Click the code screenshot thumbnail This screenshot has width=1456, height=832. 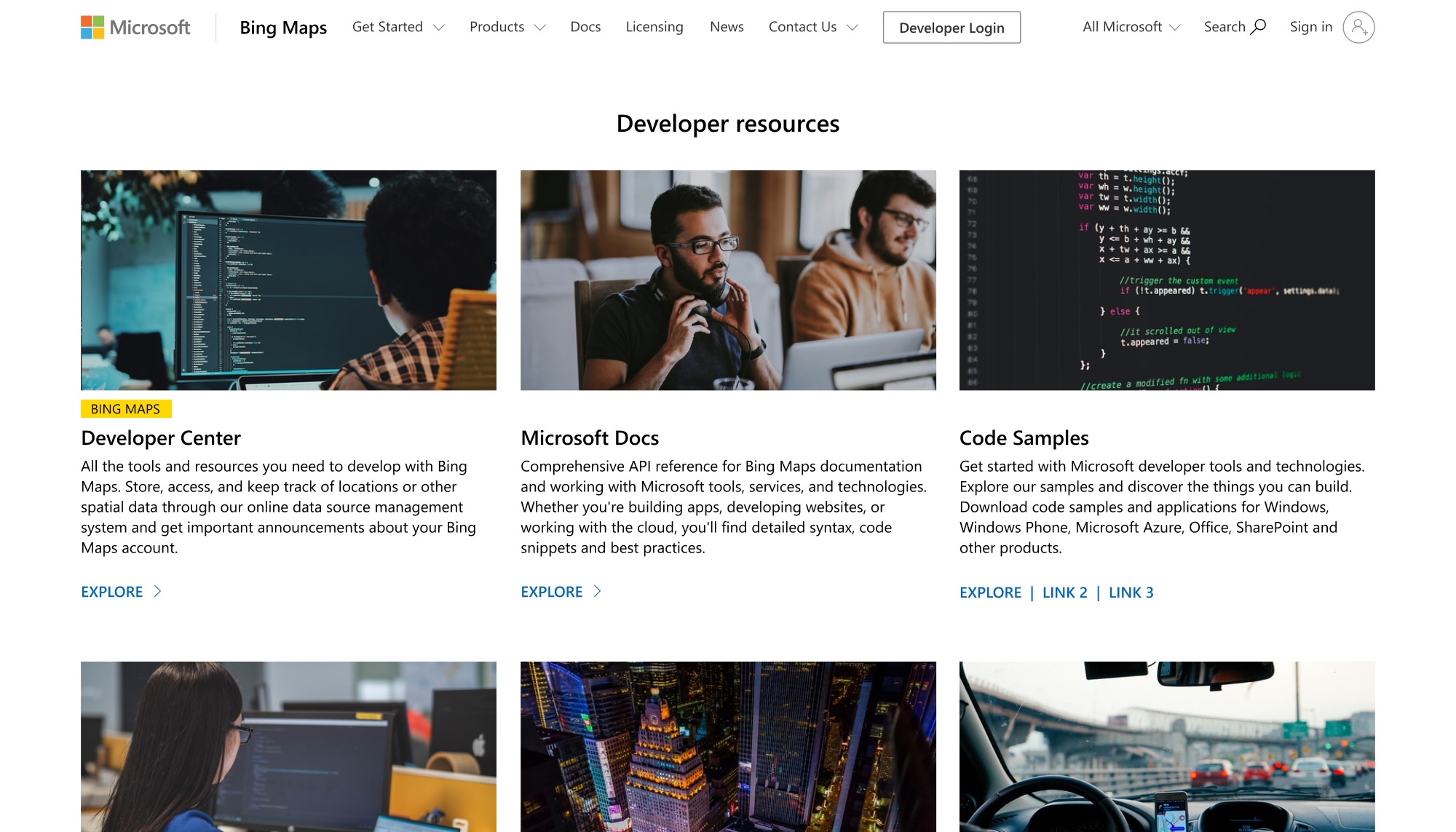[1166, 280]
